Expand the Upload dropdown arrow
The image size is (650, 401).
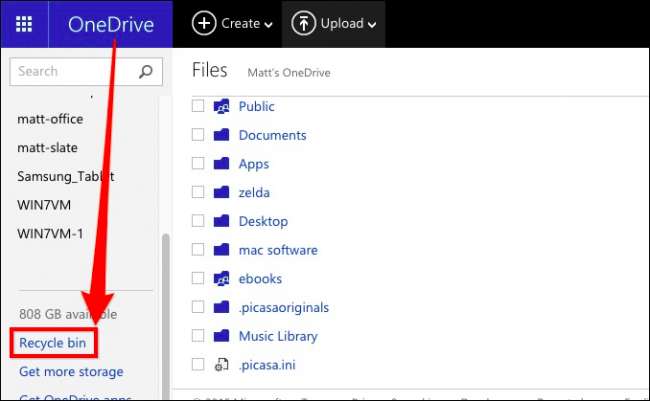pyautogui.click(x=373, y=25)
